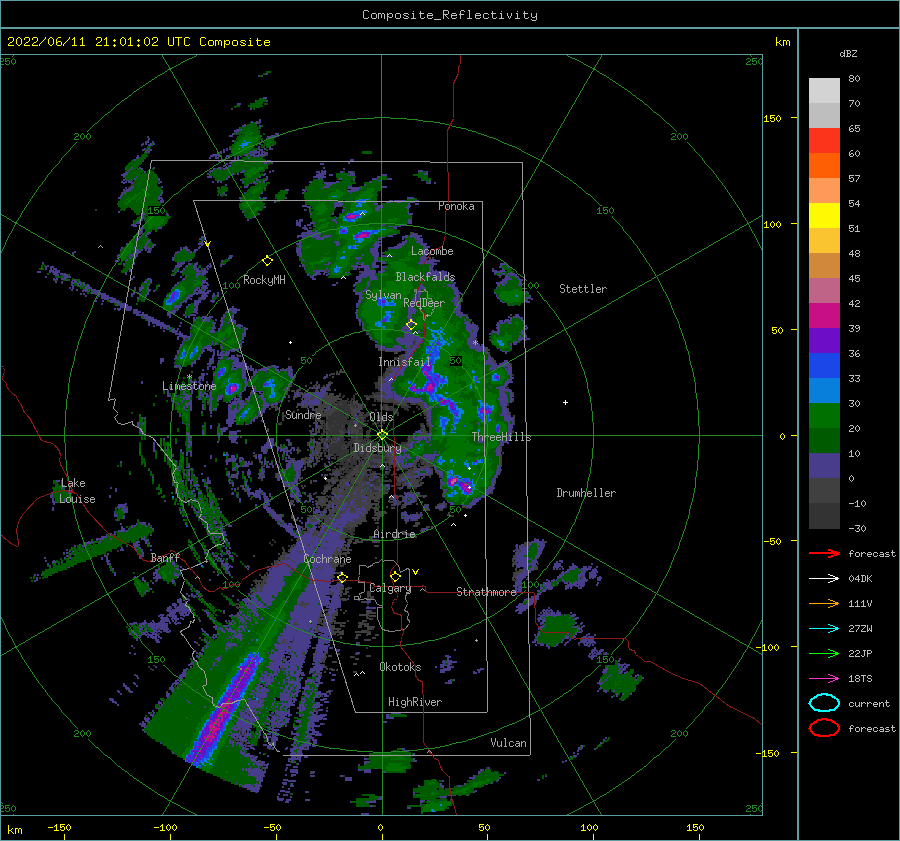Screen dimensions: 900x841
Task: Click the RedDeer label
Action: pyautogui.click(x=424, y=303)
